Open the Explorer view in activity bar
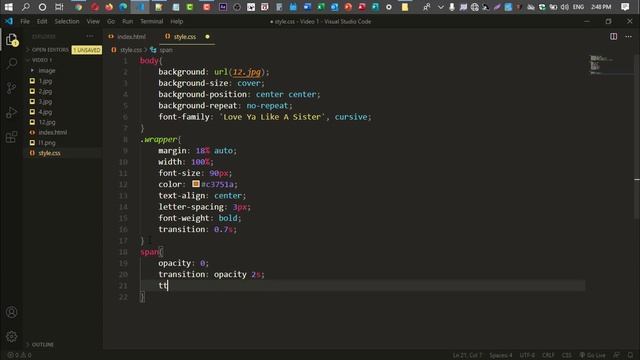The width and height of the screenshot is (640, 360). pyautogui.click(x=11, y=40)
